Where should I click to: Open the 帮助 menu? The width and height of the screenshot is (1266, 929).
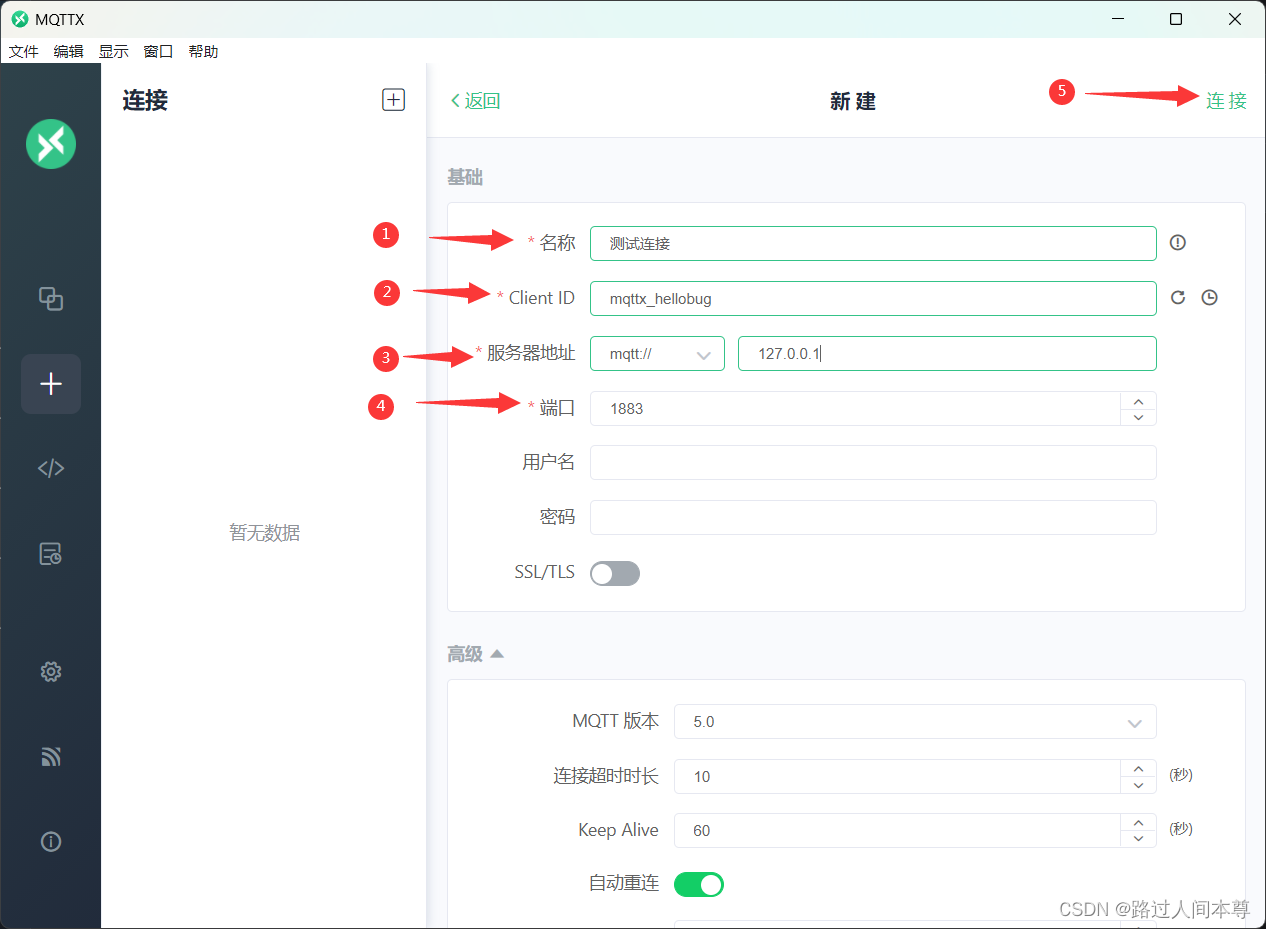point(204,51)
